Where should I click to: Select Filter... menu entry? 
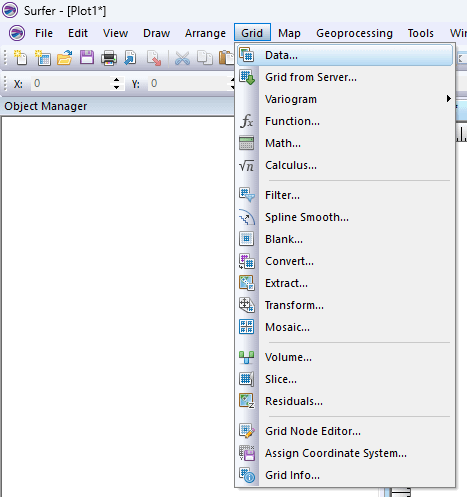click(345, 195)
